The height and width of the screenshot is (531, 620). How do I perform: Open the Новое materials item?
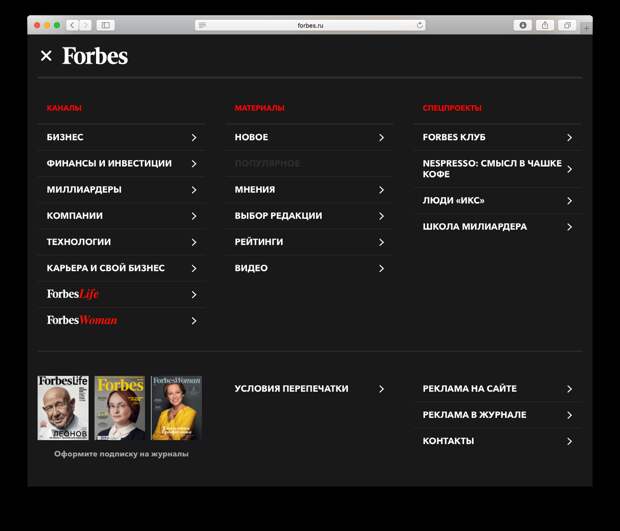coord(309,137)
